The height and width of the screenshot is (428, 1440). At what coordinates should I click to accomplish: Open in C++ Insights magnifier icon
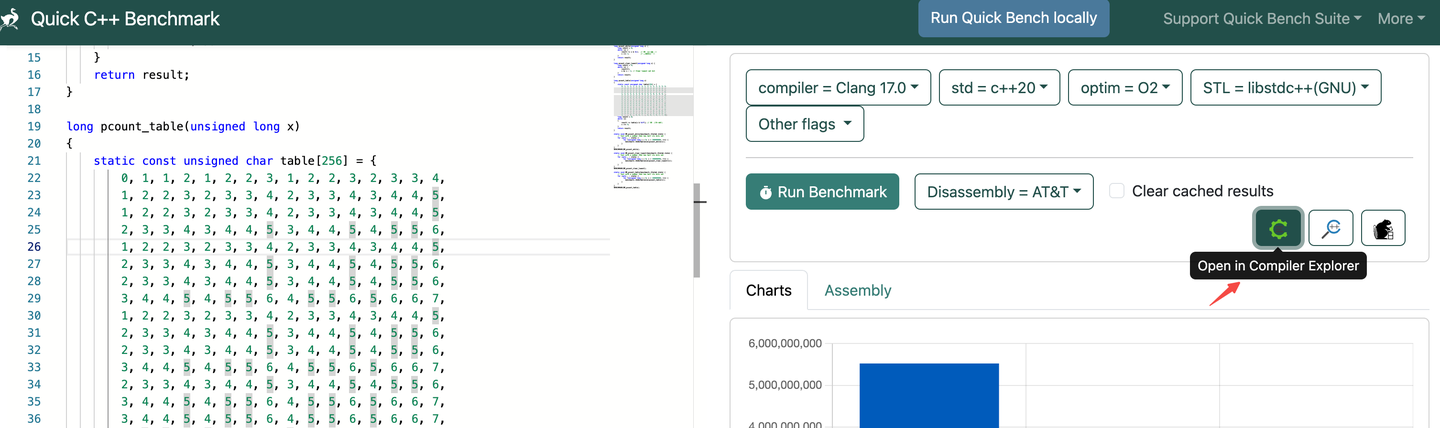click(1331, 228)
